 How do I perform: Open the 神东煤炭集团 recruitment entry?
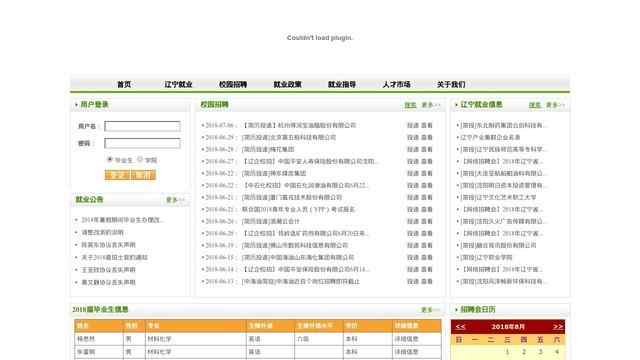click(274, 173)
